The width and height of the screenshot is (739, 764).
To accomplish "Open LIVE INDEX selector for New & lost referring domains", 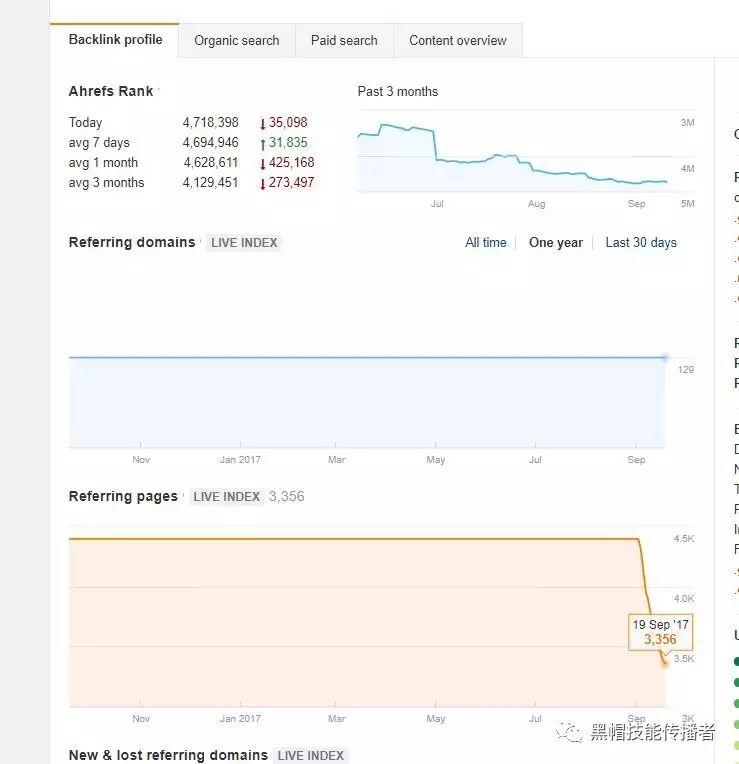I will [x=311, y=755].
